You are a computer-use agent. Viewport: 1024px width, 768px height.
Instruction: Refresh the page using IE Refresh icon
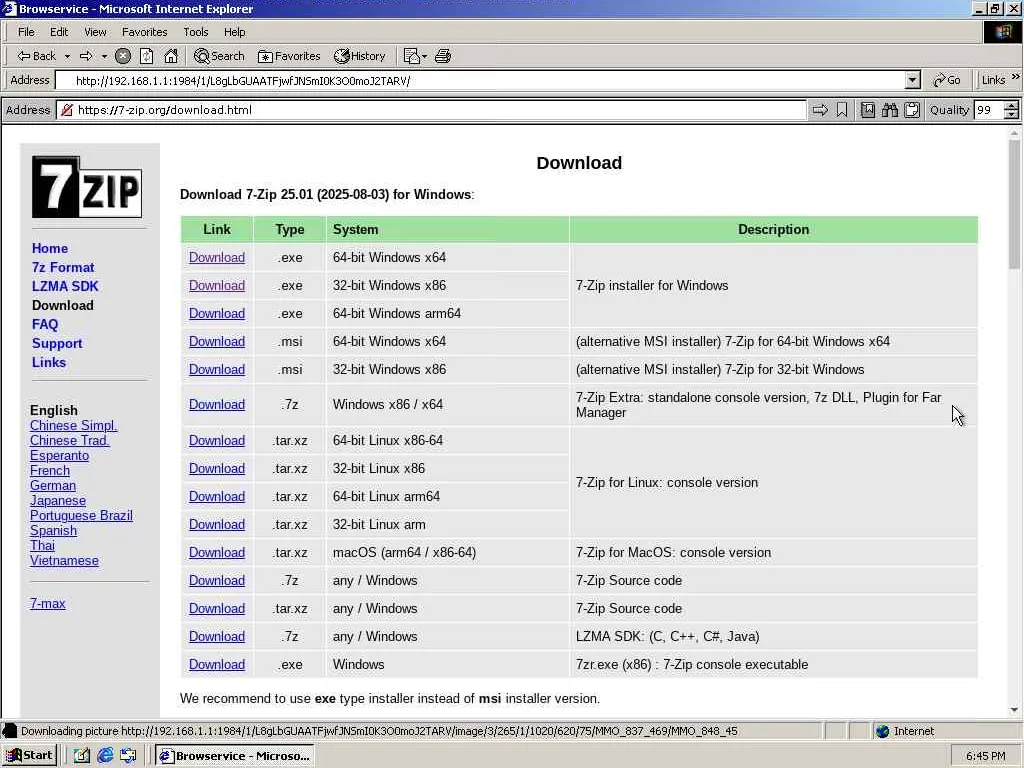click(147, 56)
